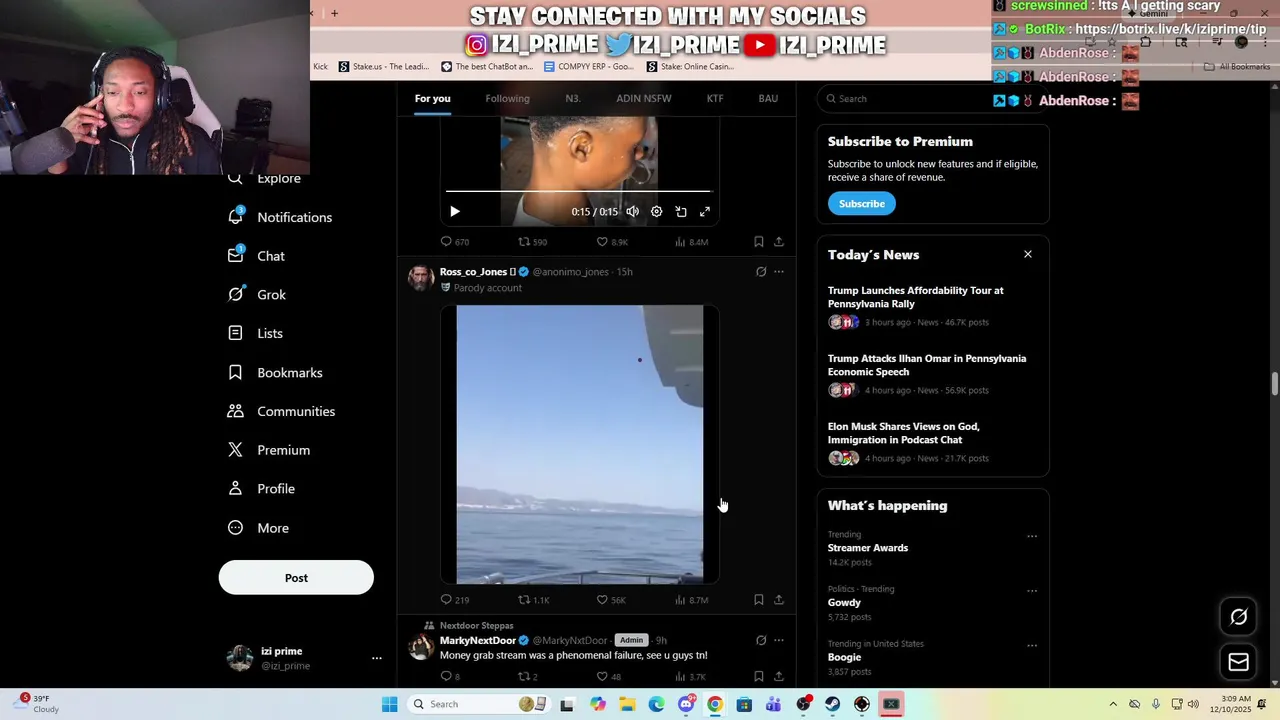Open Grok explain on Ross_co_Jones post
The width and height of the screenshot is (1280, 720).
(761, 272)
